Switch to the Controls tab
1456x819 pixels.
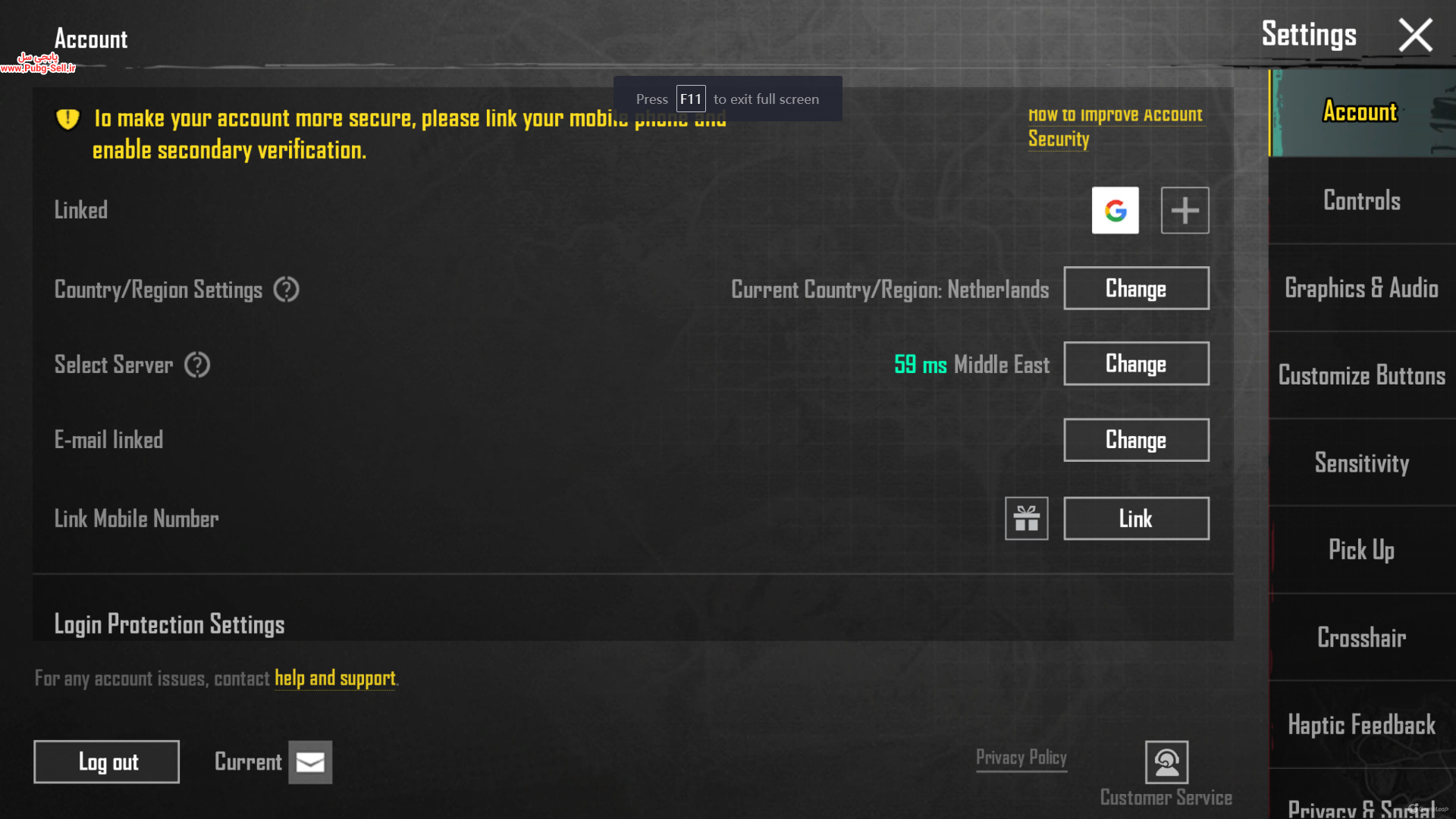pyautogui.click(x=1362, y=200)
